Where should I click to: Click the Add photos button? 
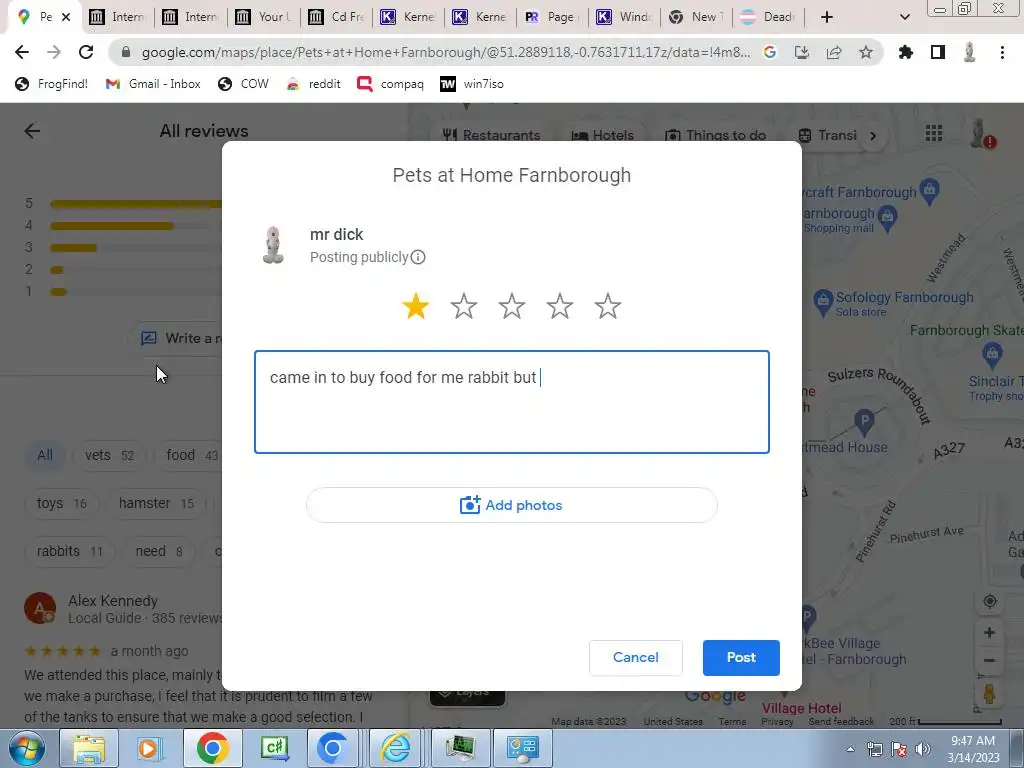[511, 505]
